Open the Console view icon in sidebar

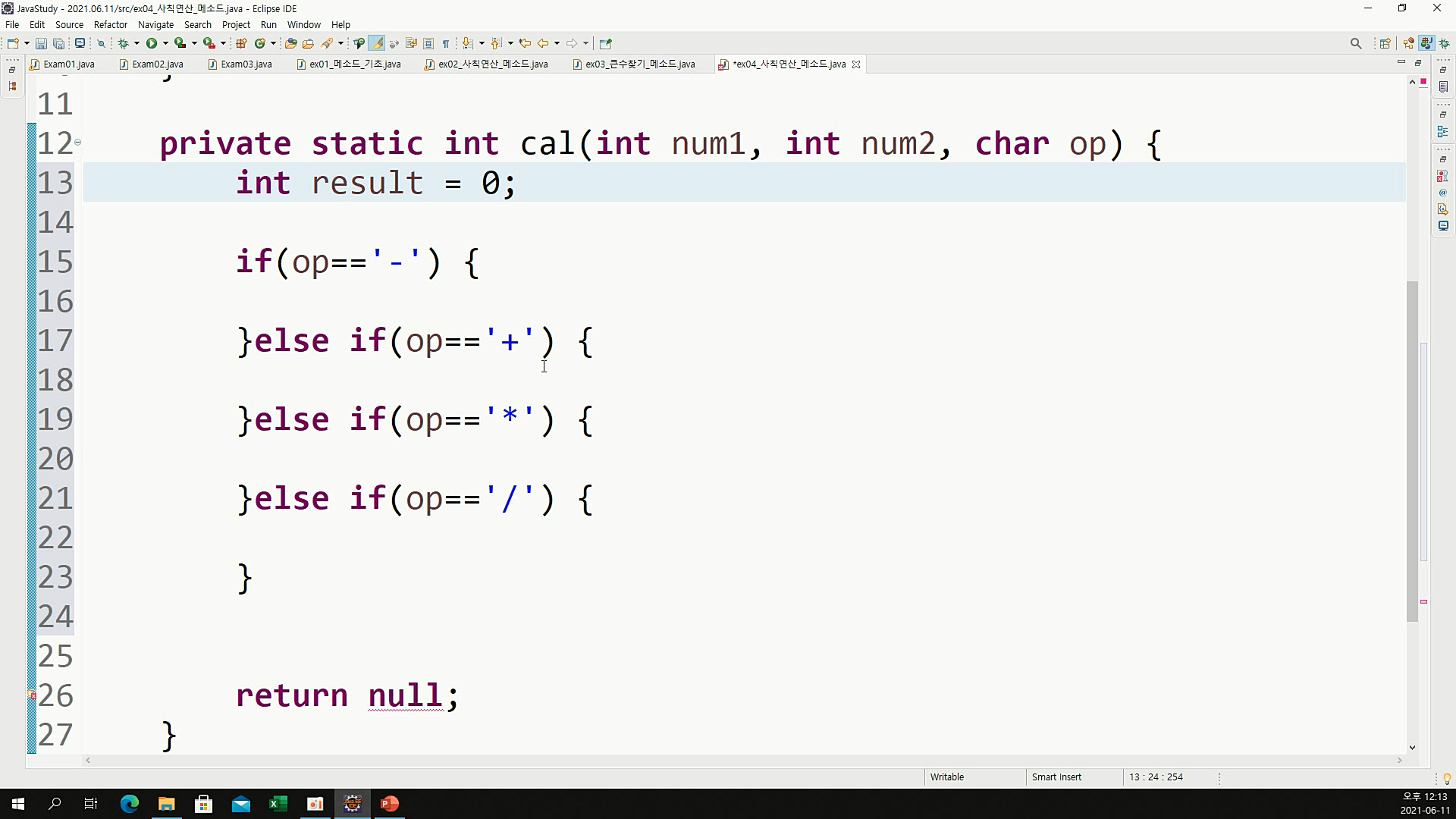1442,226
